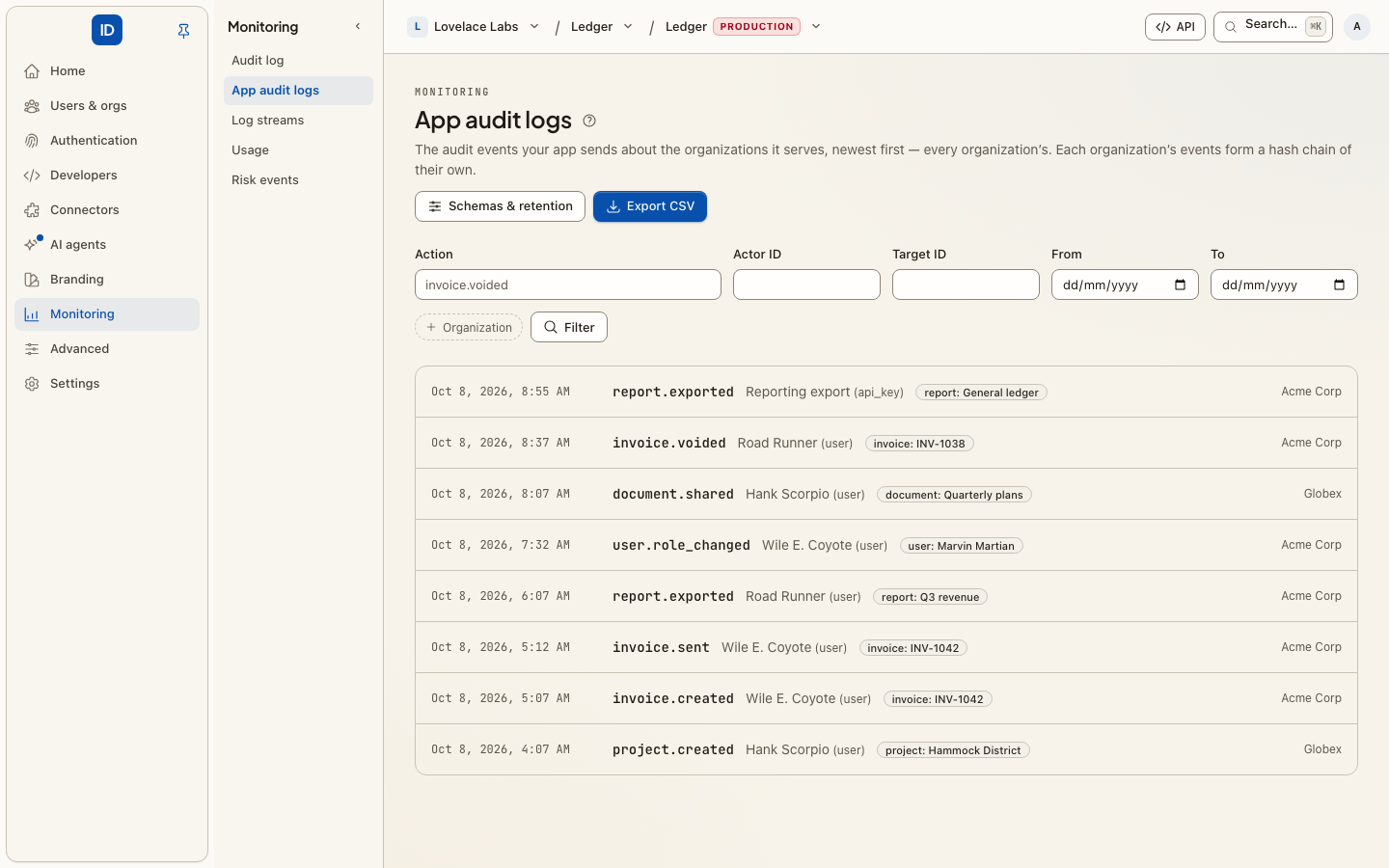Open the invoice.created event row
This screenshot has height=868, width=1389.
886,698
